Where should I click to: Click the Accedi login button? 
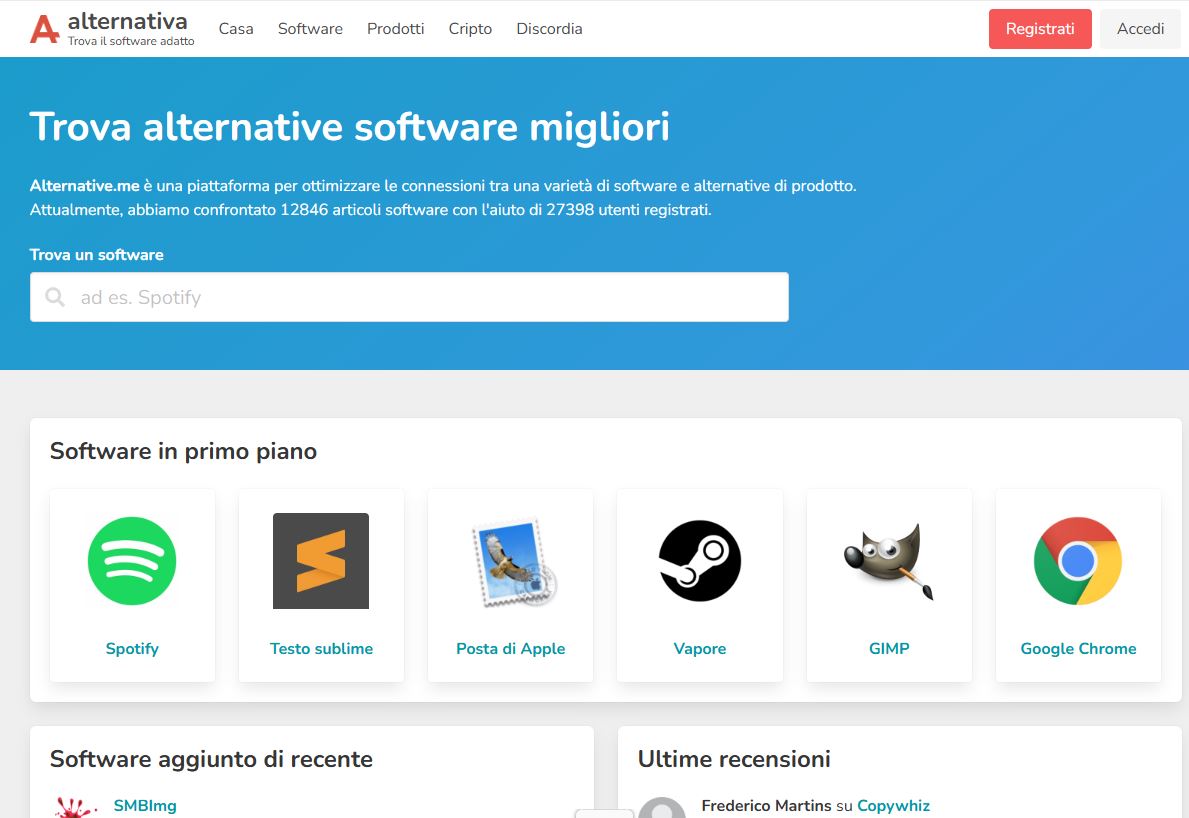coord(1140,29)
